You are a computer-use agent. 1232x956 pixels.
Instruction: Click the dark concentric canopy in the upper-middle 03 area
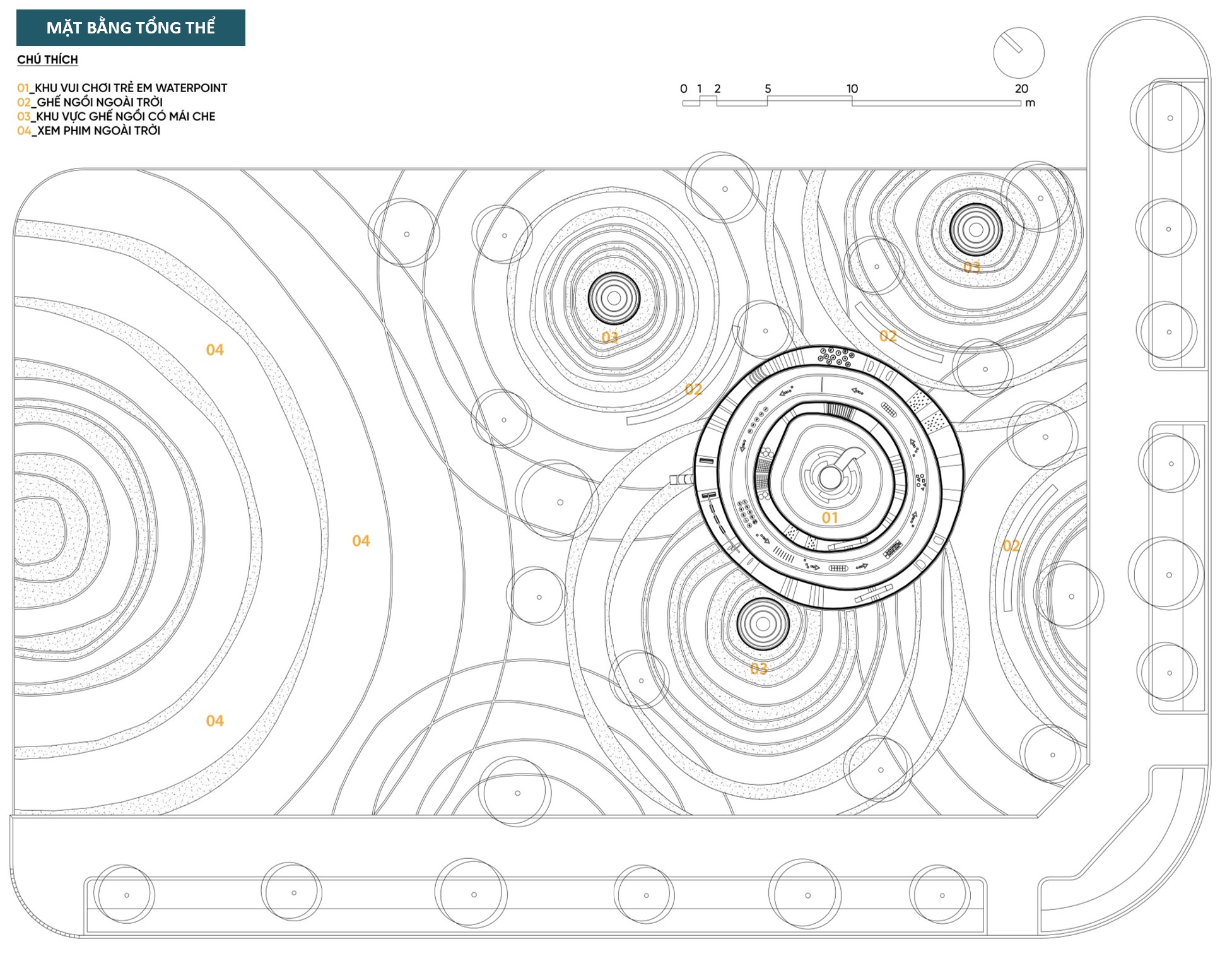point(614,298)
